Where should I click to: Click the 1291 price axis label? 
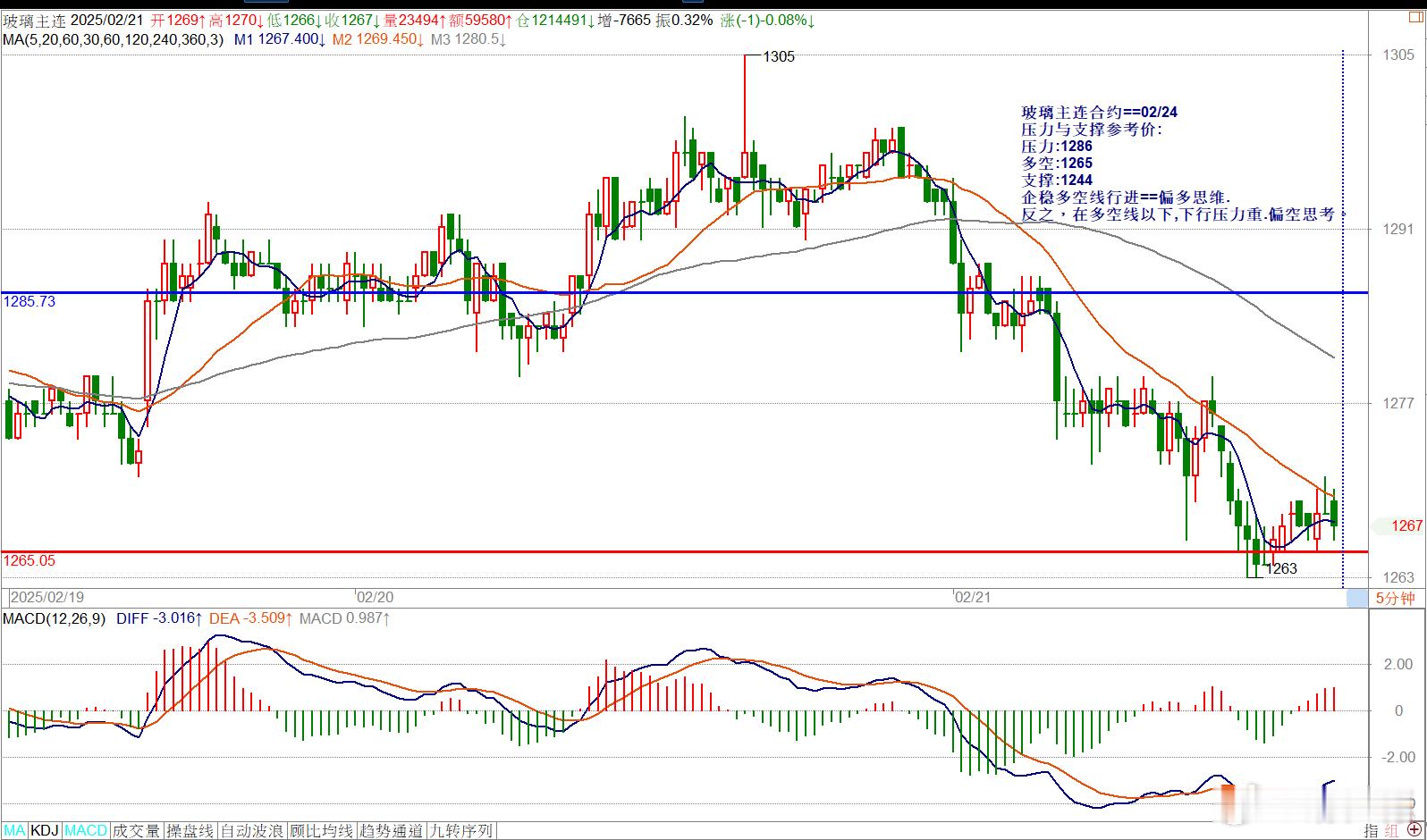pyautogui.click(x=1398, y=230)
